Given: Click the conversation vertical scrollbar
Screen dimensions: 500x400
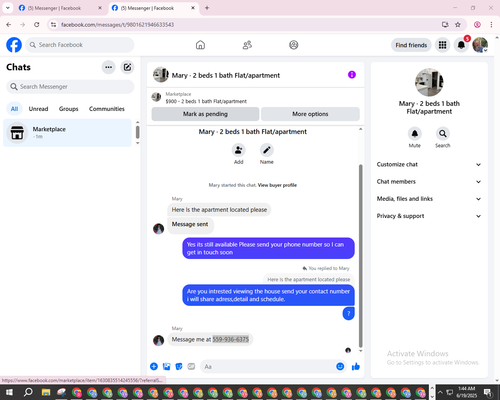Looking at the screenshot, I should point(360,256).
